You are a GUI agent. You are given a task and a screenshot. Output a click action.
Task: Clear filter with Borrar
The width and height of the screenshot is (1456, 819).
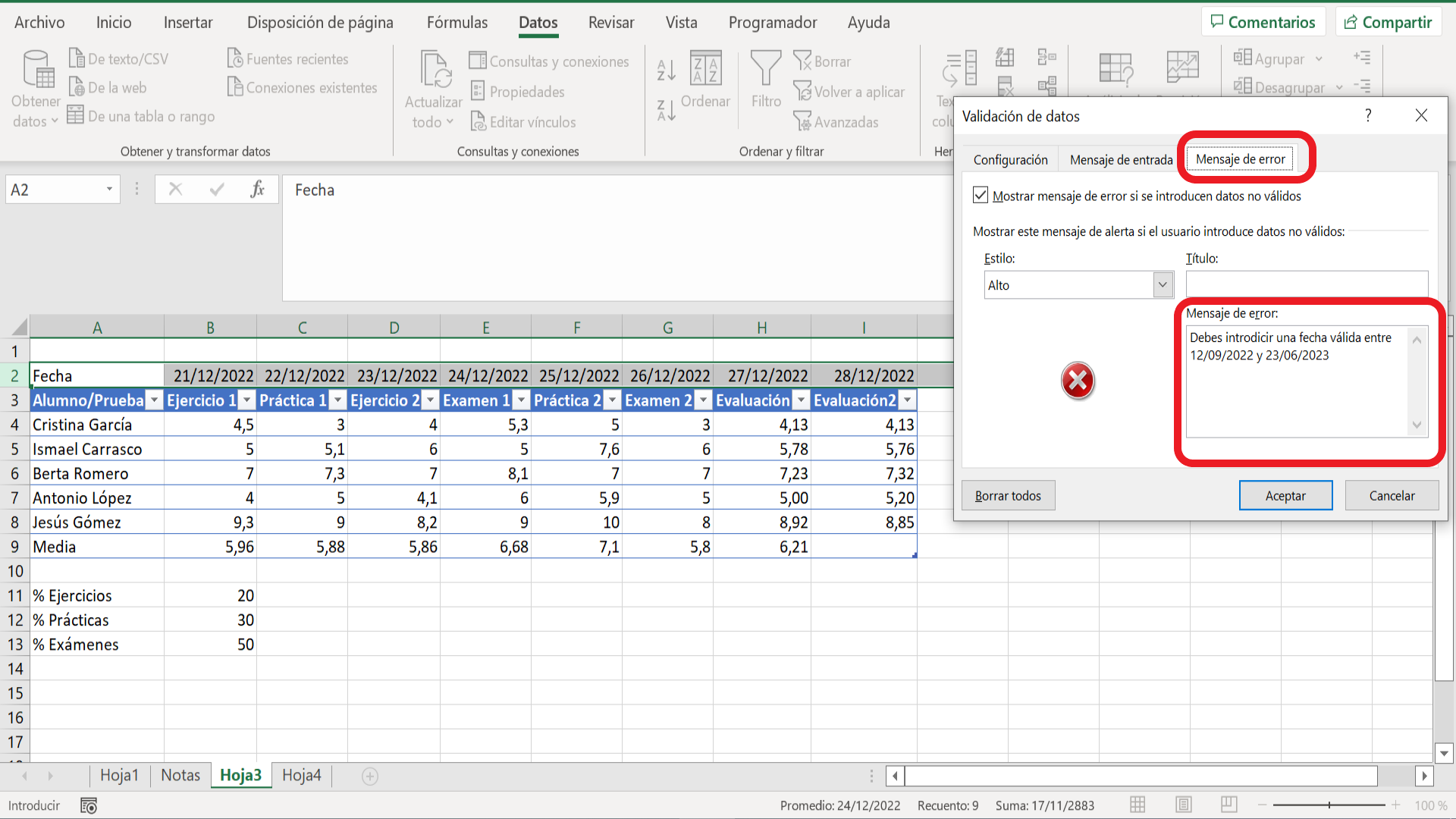pyautogui.click(x=822, y=61)
